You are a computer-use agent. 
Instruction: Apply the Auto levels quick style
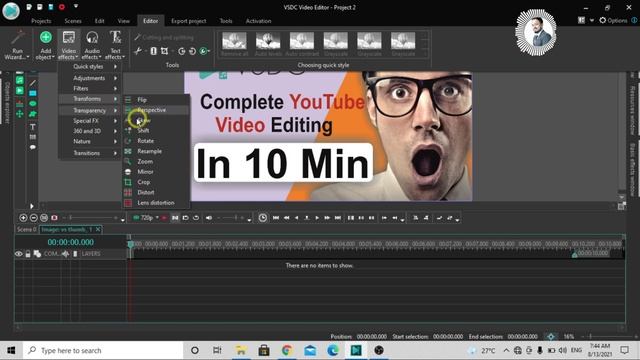point(268,44)
